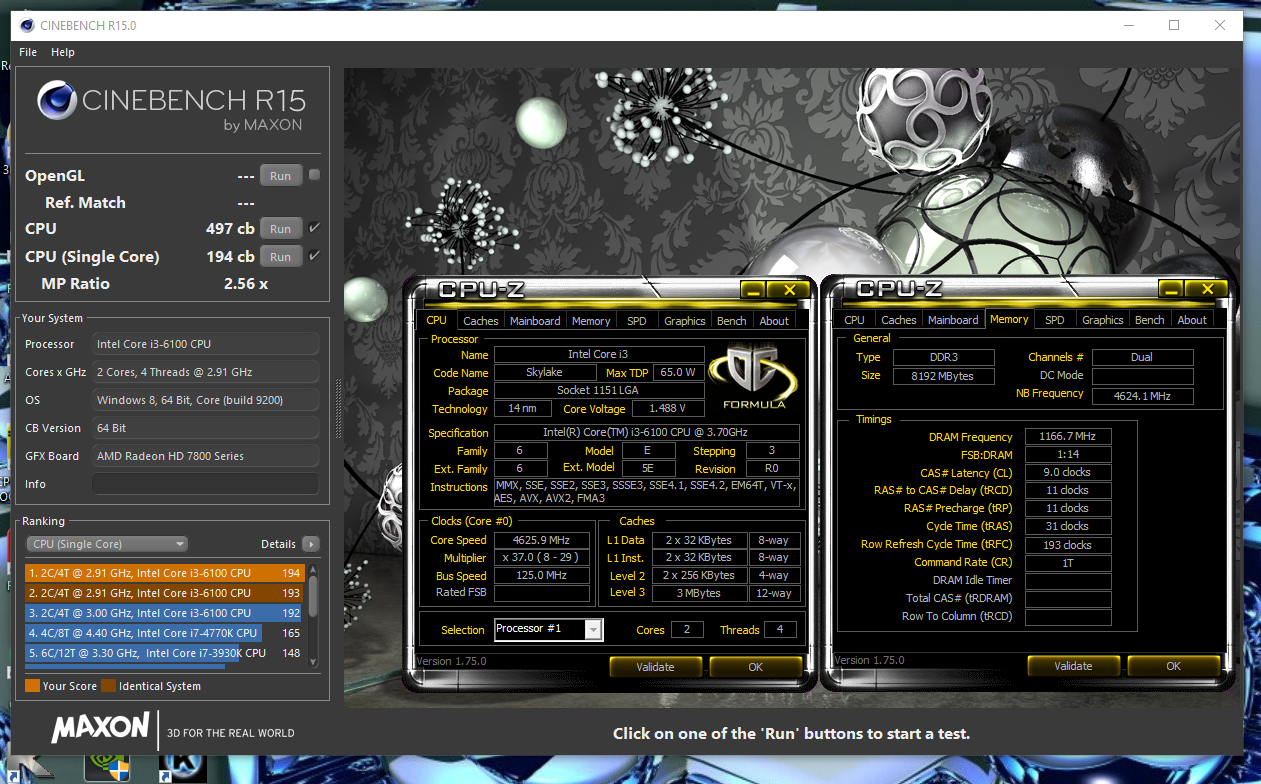The height and width of the screenshot is (784, 1261).
Task: Switch to SPD tab in CPU-Z CPU window
Action: point(637,321)
